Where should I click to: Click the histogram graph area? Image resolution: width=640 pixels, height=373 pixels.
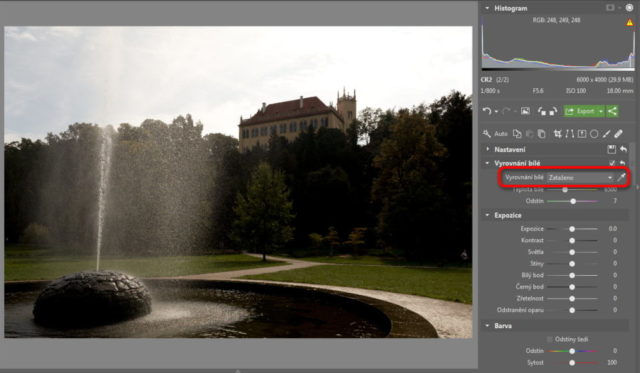pyautogui.click(x=558, y=45)
